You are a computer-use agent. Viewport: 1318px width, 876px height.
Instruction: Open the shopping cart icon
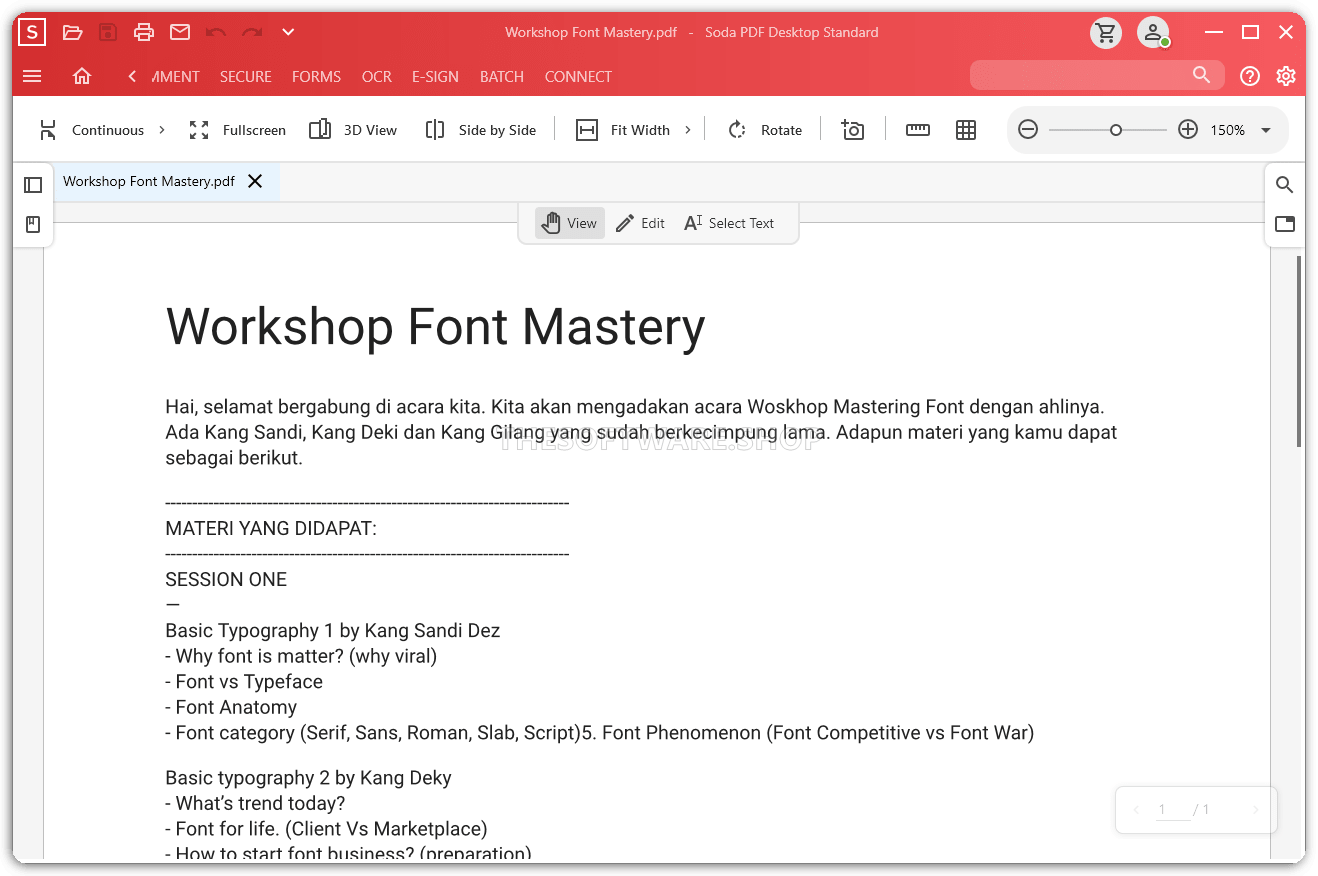point(1105,33)
